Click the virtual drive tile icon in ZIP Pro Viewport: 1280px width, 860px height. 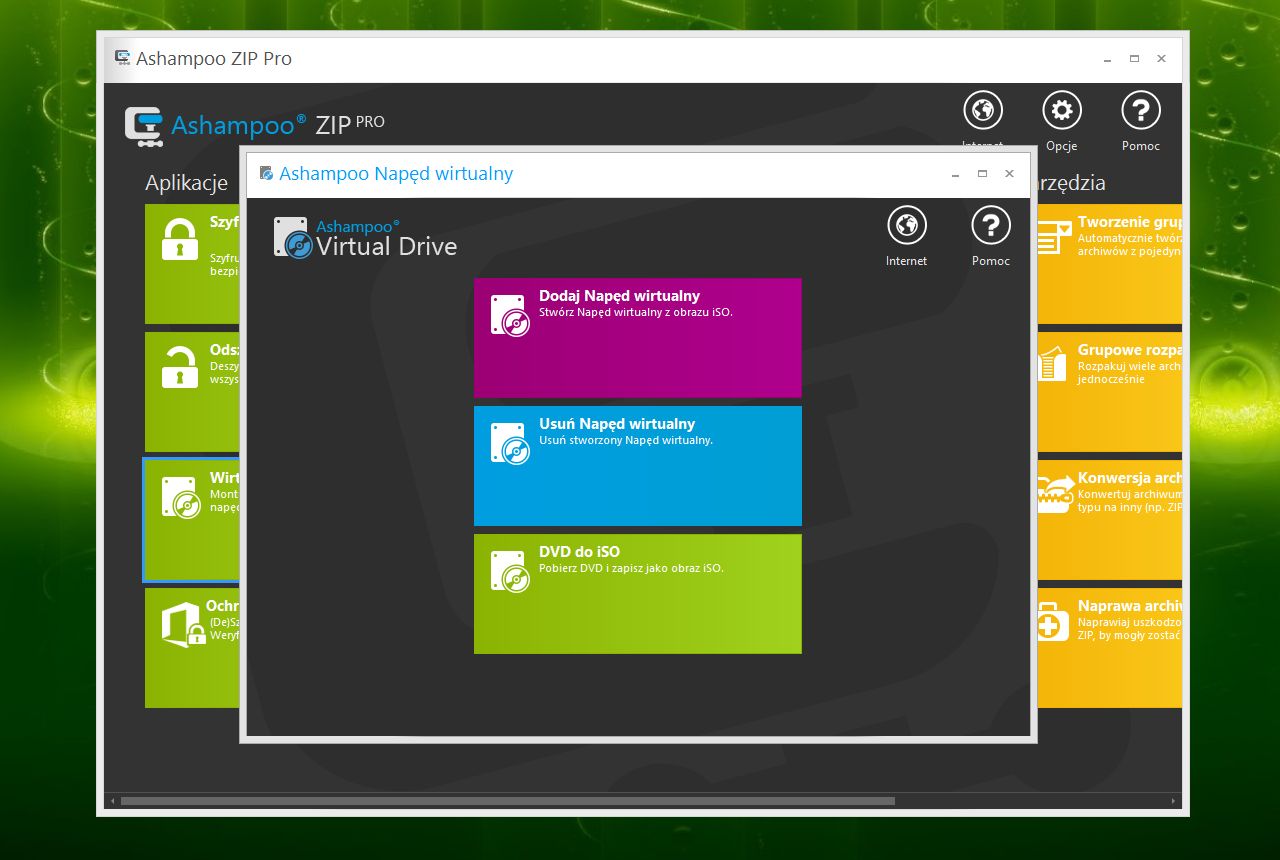click(x=181, y=497)
